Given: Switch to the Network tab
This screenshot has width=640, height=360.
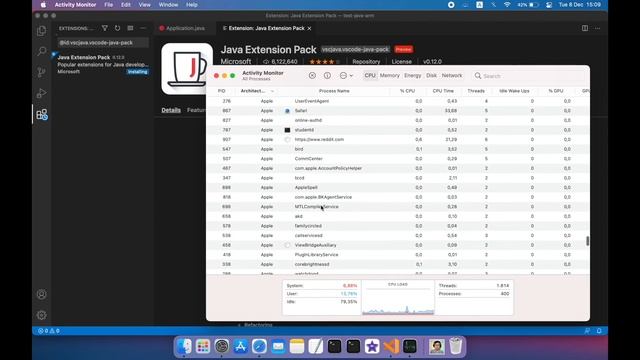Looking at the screenshot, I should (x=452, y=76).
